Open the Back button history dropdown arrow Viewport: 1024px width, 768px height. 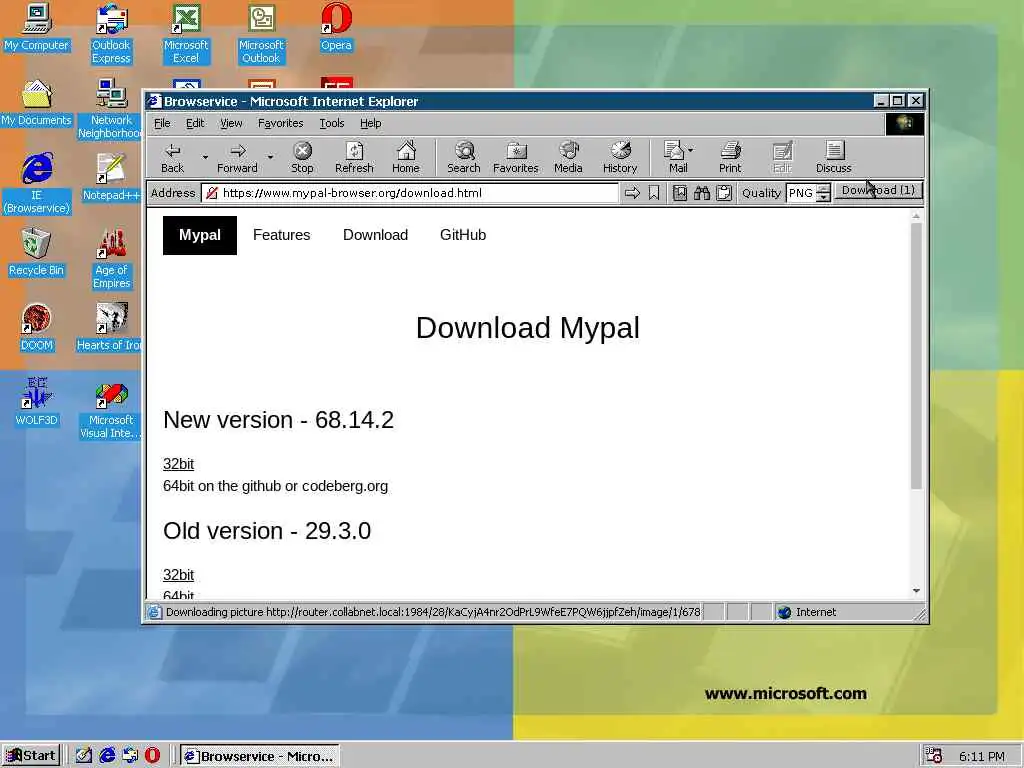204,157
